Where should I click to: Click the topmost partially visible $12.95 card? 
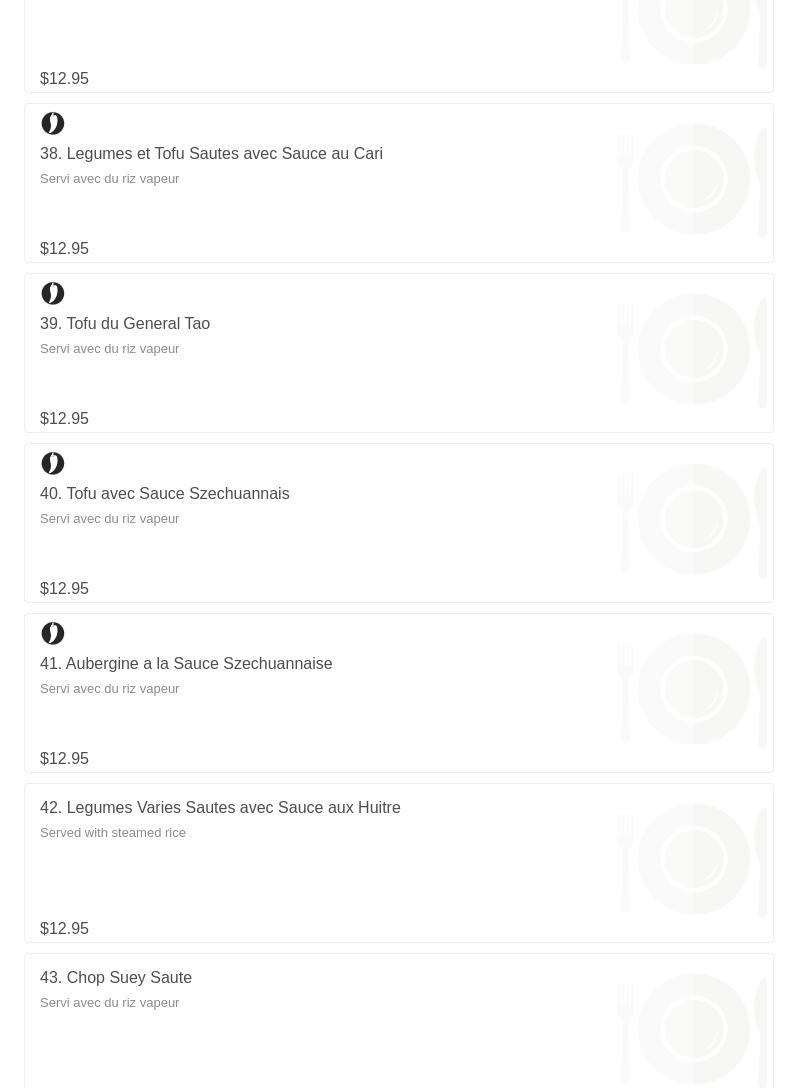399,46
